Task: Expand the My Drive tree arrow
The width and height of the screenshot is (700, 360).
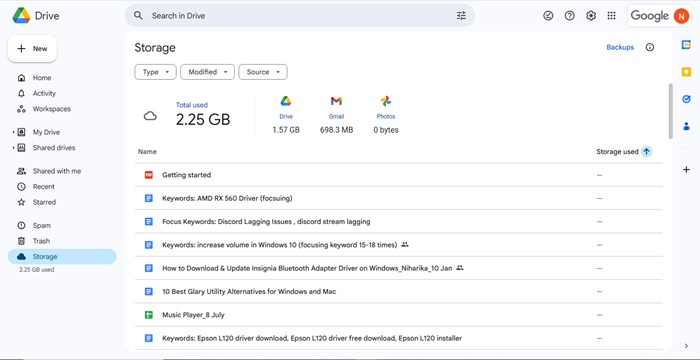Action: click(13, 132)
